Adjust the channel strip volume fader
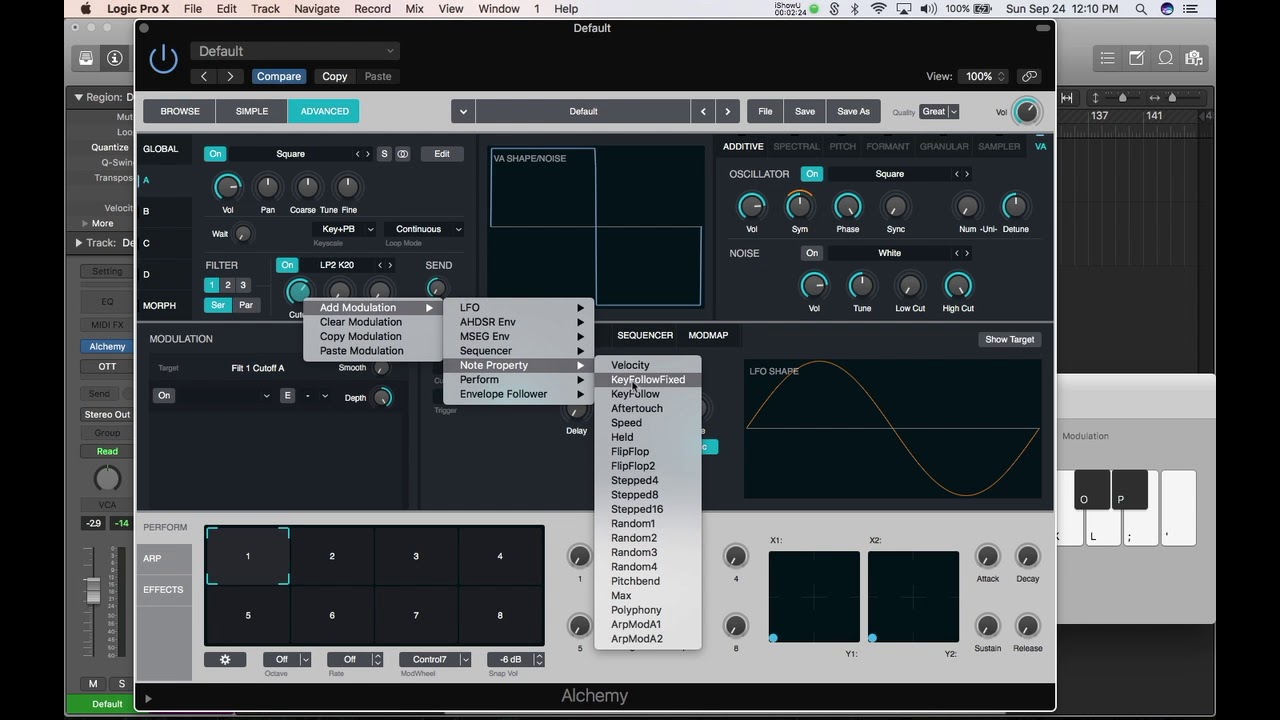This screenshot has height=720, width=1280. pos(93,590)
